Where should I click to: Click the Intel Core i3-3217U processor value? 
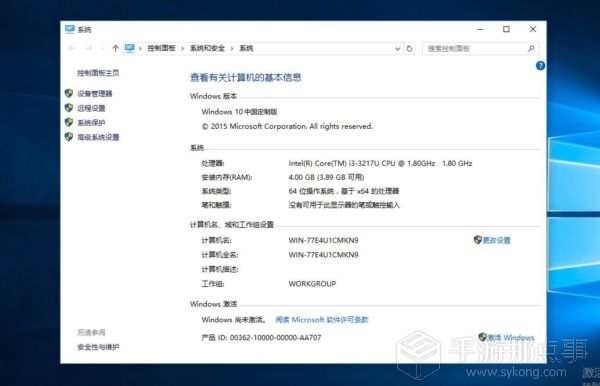coord(380,163)
